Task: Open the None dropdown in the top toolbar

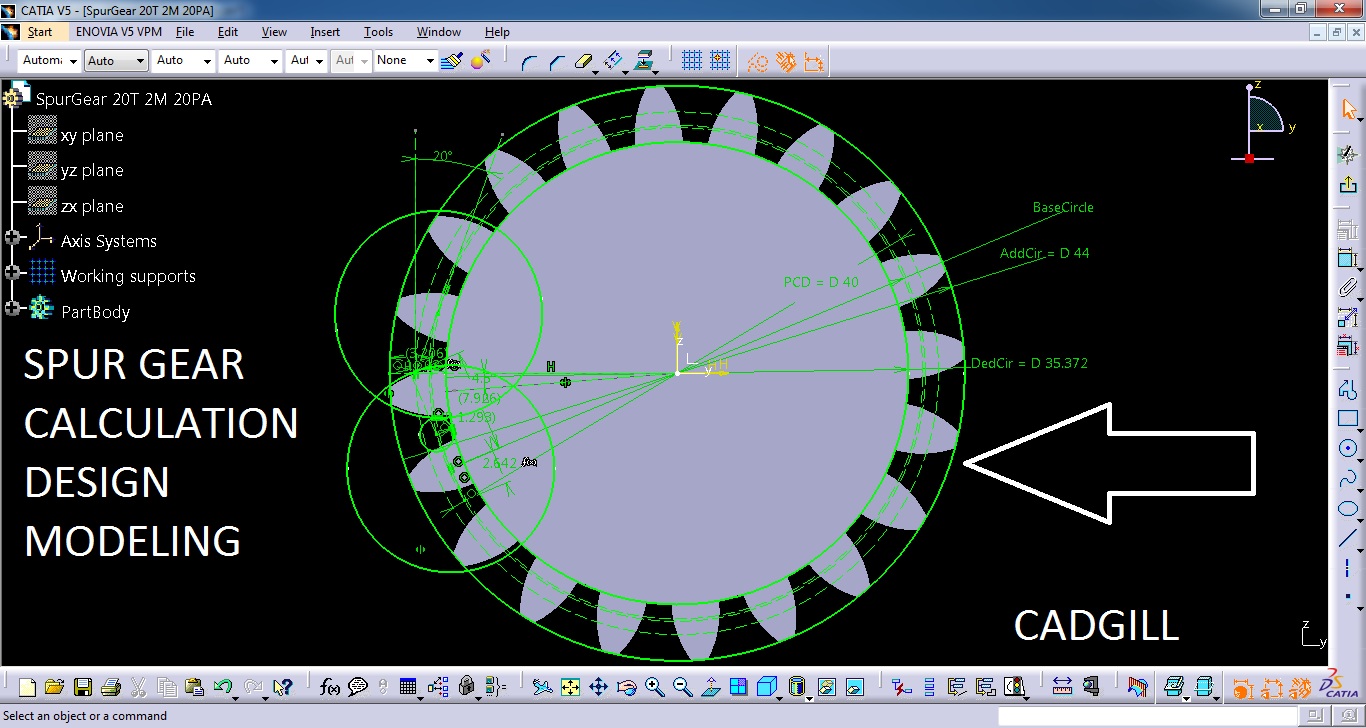Action: 405,60
